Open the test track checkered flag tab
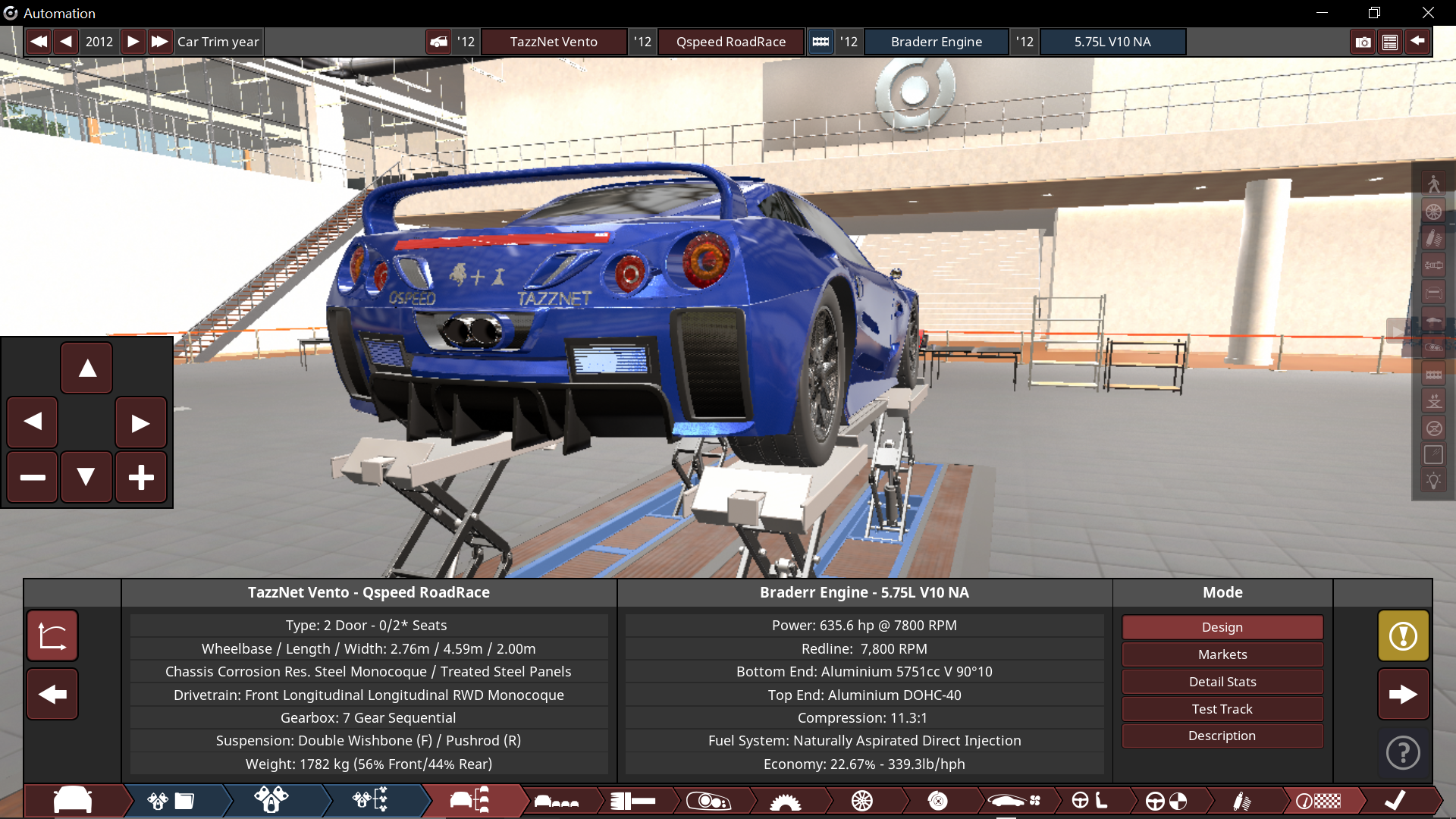Screen dimensions: 1456x819 (x=1318, y=801)
